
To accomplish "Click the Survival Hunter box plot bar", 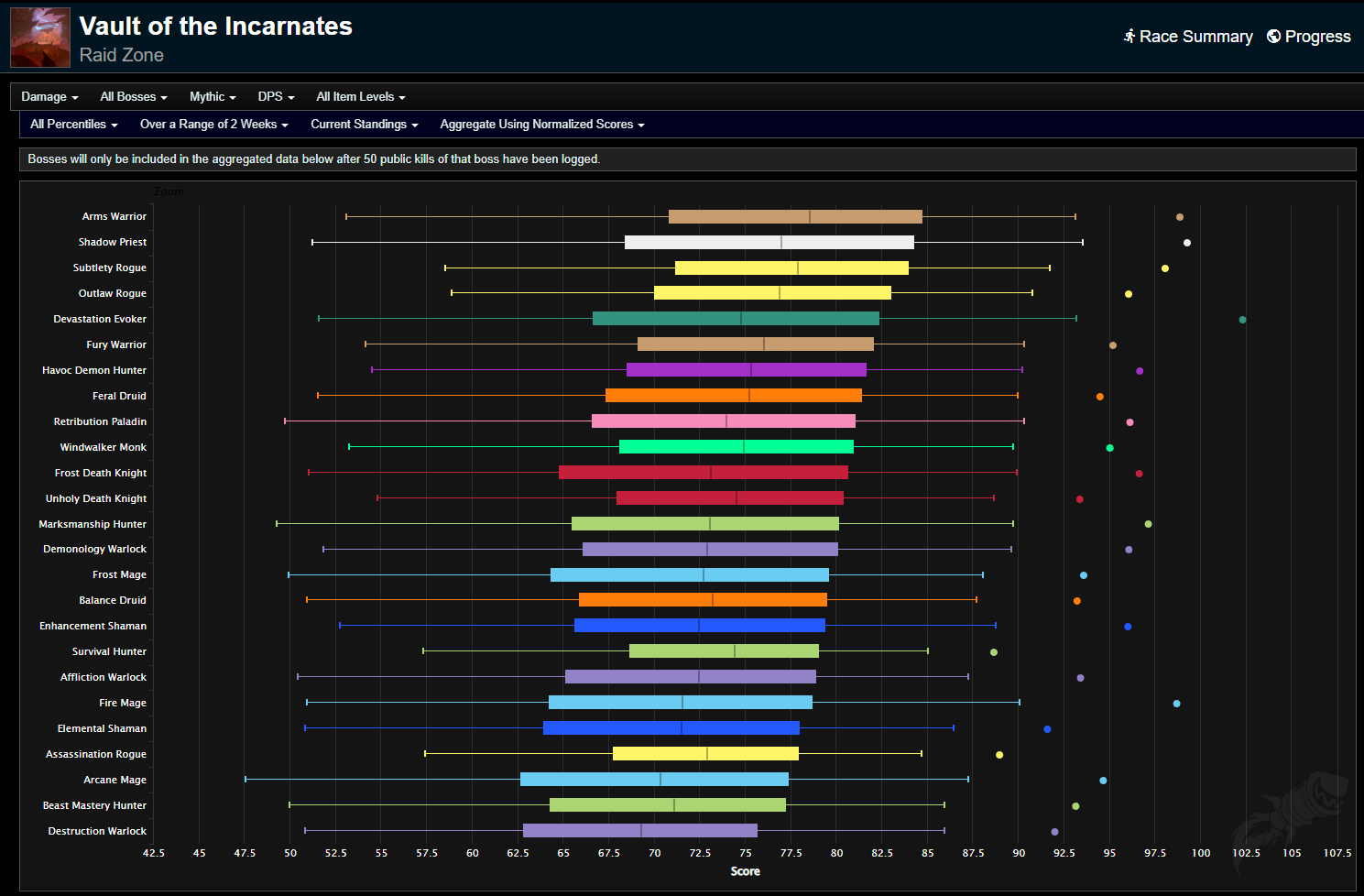I will click(x=724, y=651).
